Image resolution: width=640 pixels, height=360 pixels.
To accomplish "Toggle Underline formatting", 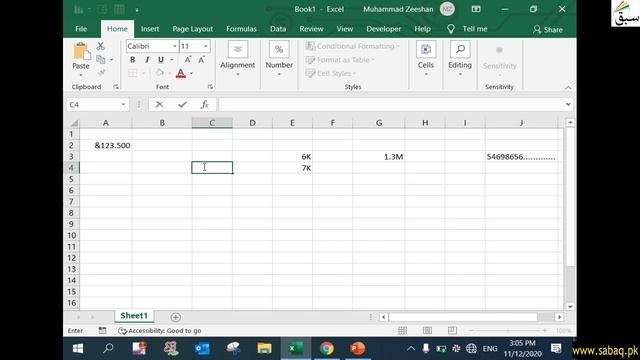I will [161, 60].
